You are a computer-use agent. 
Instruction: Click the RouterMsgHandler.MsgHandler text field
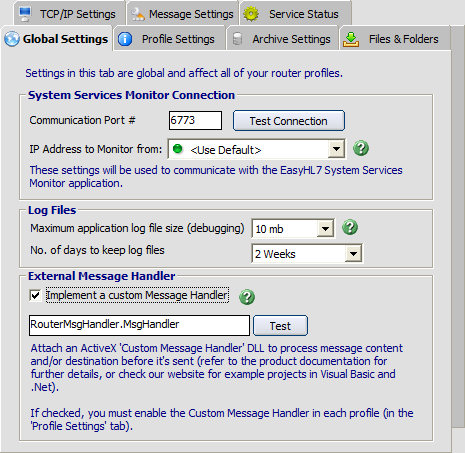coord(139,325)
